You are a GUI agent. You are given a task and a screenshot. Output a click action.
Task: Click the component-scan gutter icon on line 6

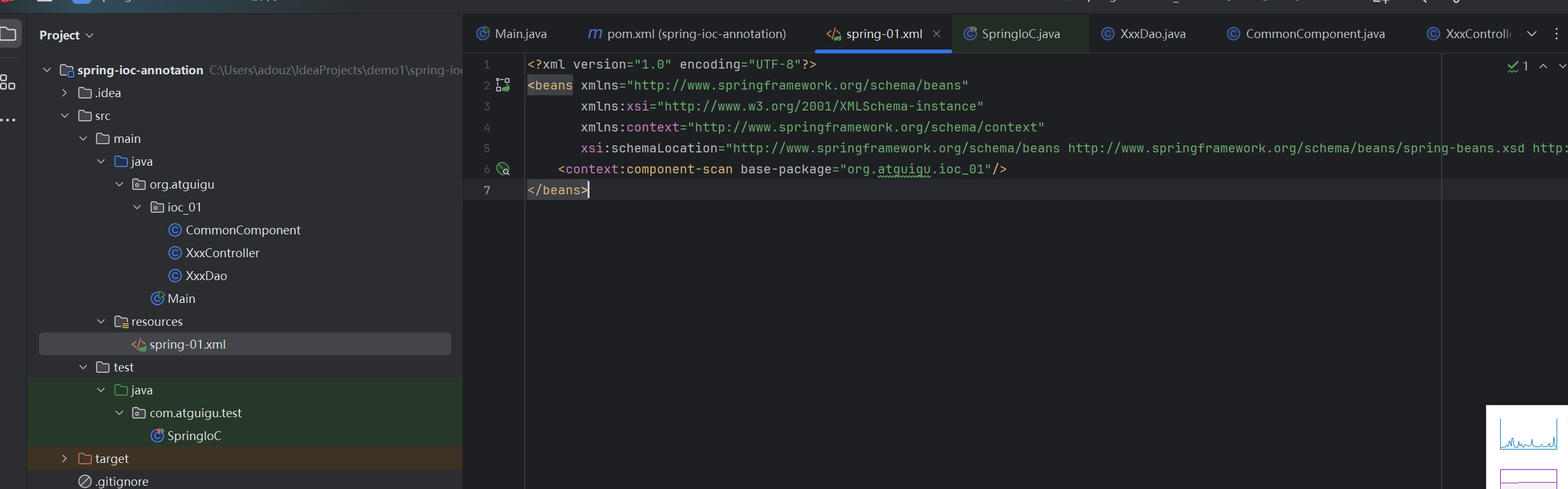(x=503, y=170)
